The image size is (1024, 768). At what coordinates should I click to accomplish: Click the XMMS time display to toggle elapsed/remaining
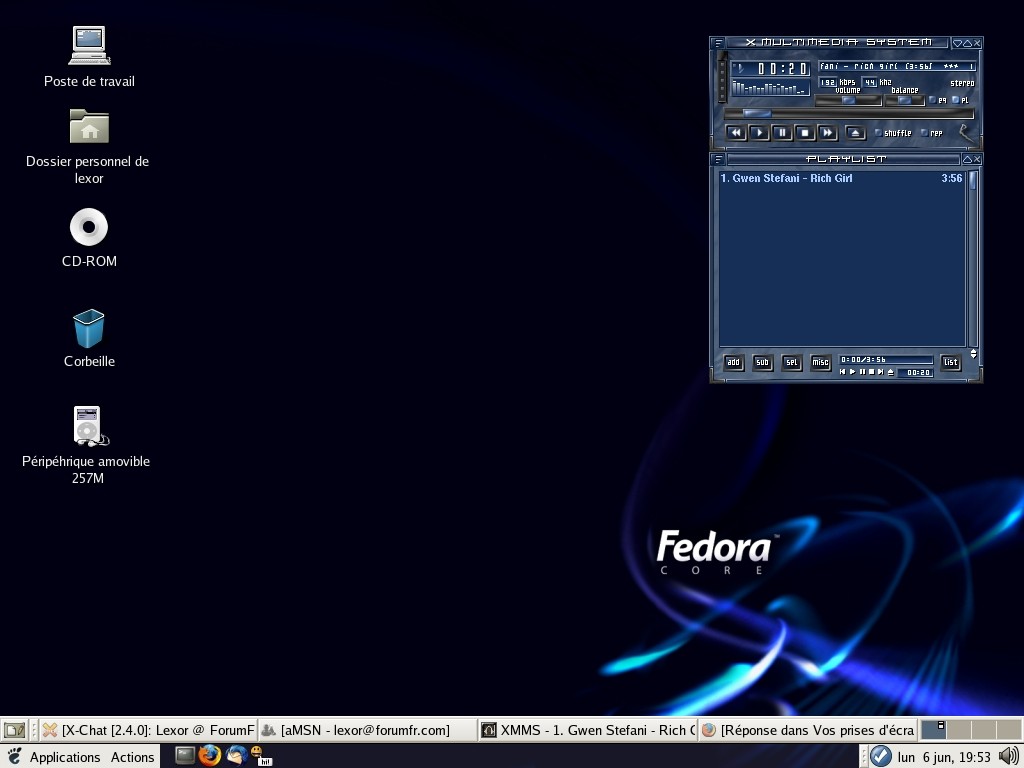click(771, 68)
